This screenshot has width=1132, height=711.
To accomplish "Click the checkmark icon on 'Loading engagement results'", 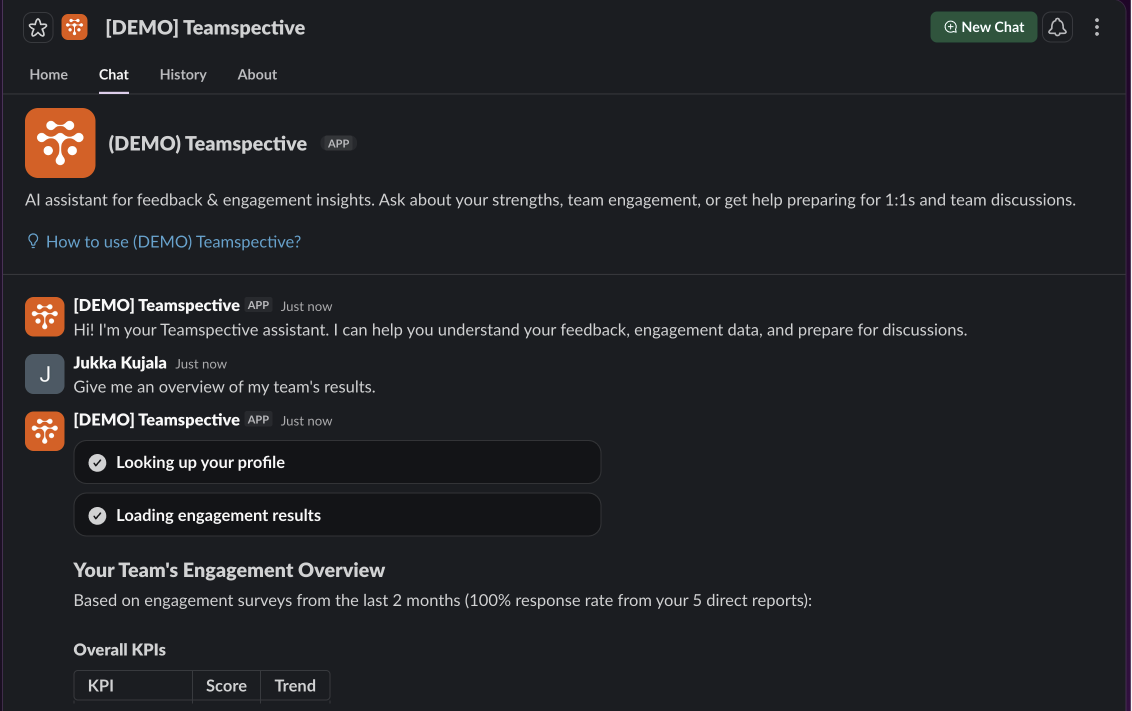I will [97, 515].
